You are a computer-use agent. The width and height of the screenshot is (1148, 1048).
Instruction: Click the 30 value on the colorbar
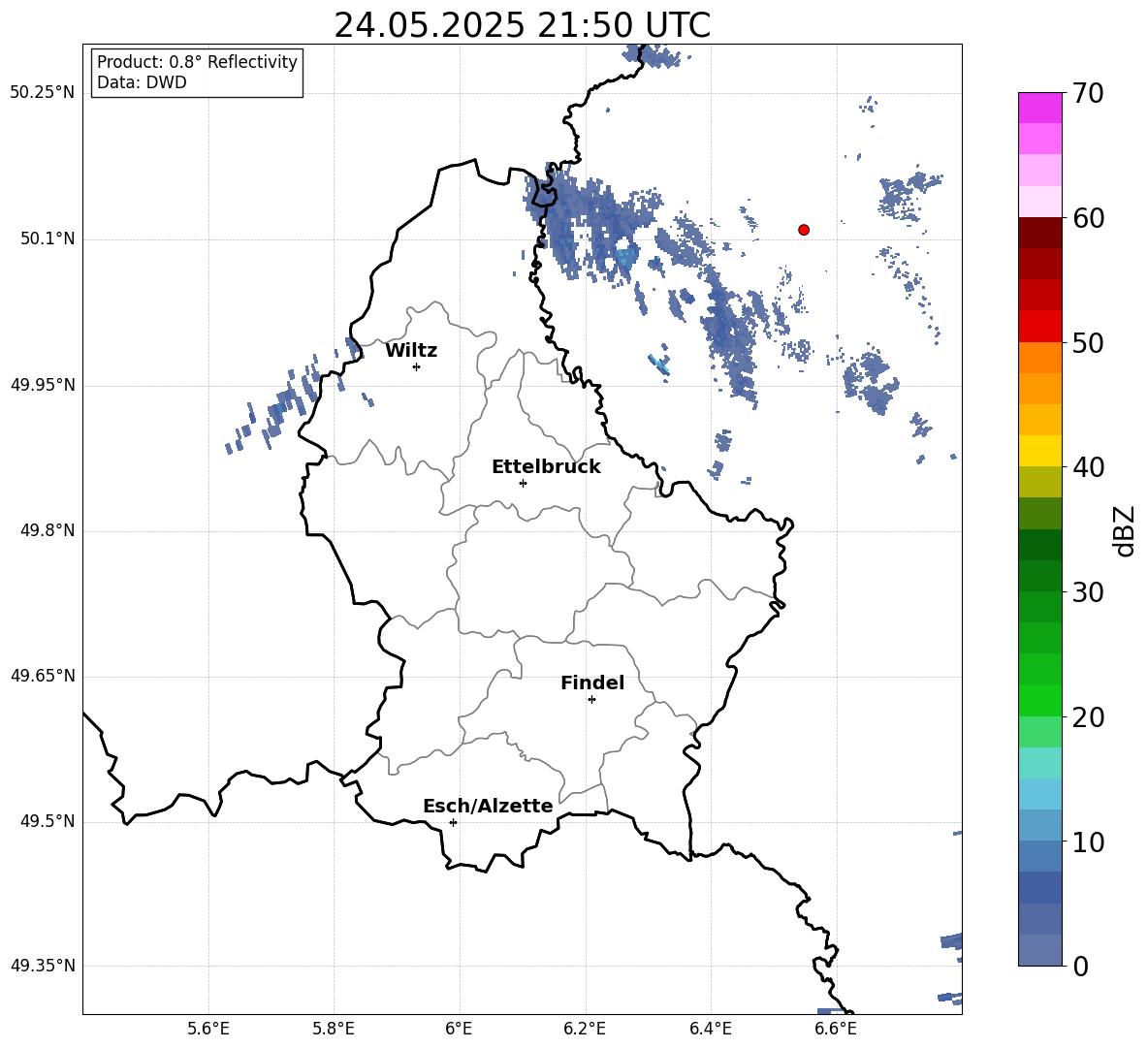pos(1088,592)
